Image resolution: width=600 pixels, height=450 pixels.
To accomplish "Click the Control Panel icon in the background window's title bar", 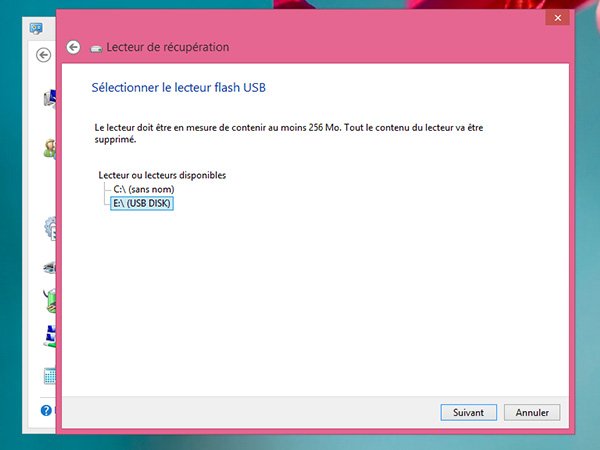I will [36, 28].
